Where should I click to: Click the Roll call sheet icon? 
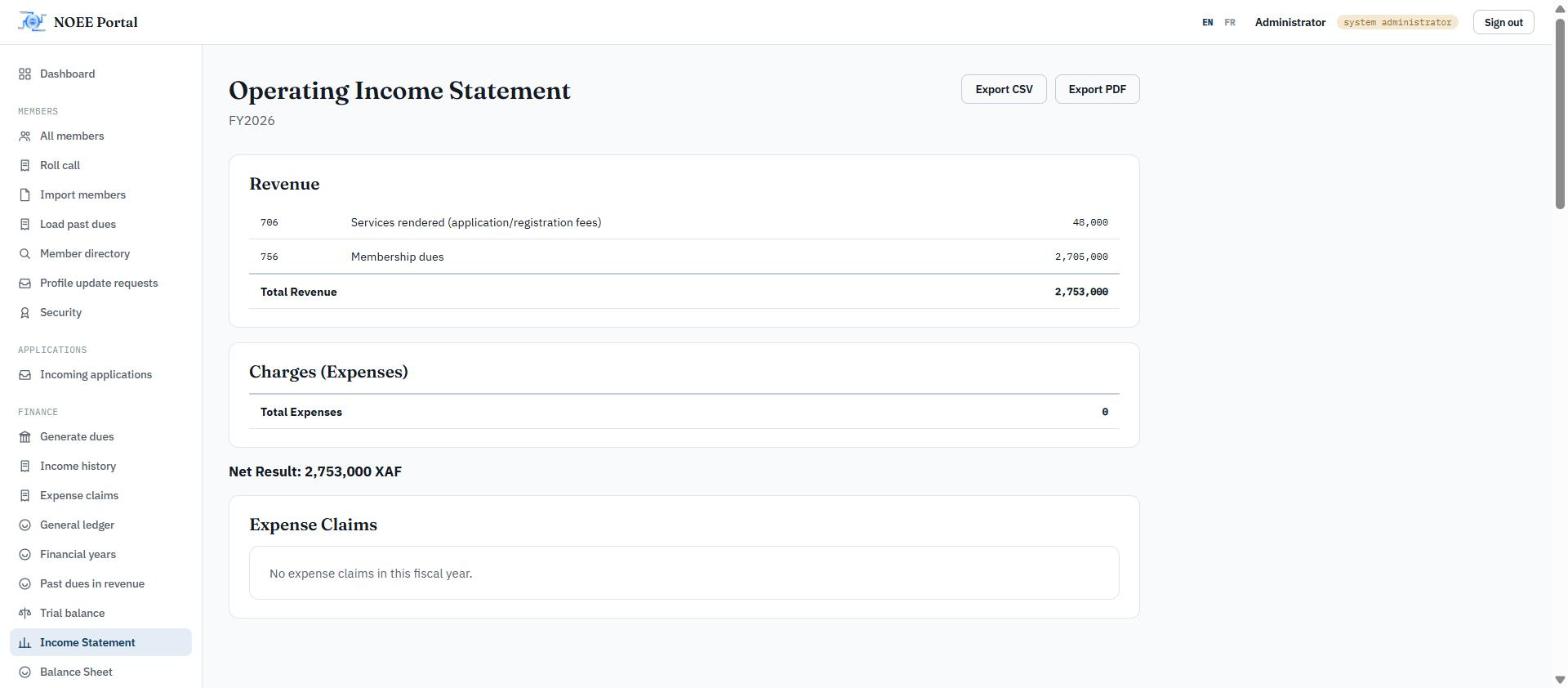coord(25,165)
